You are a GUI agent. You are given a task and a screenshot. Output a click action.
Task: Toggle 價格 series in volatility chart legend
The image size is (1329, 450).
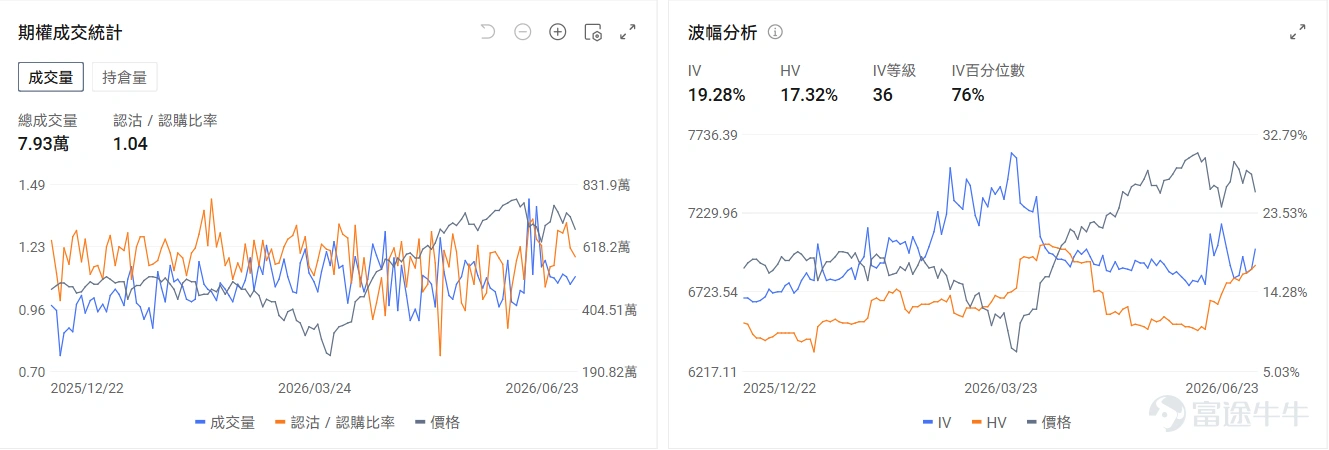pyautogui.click(x=1048, y=422)
